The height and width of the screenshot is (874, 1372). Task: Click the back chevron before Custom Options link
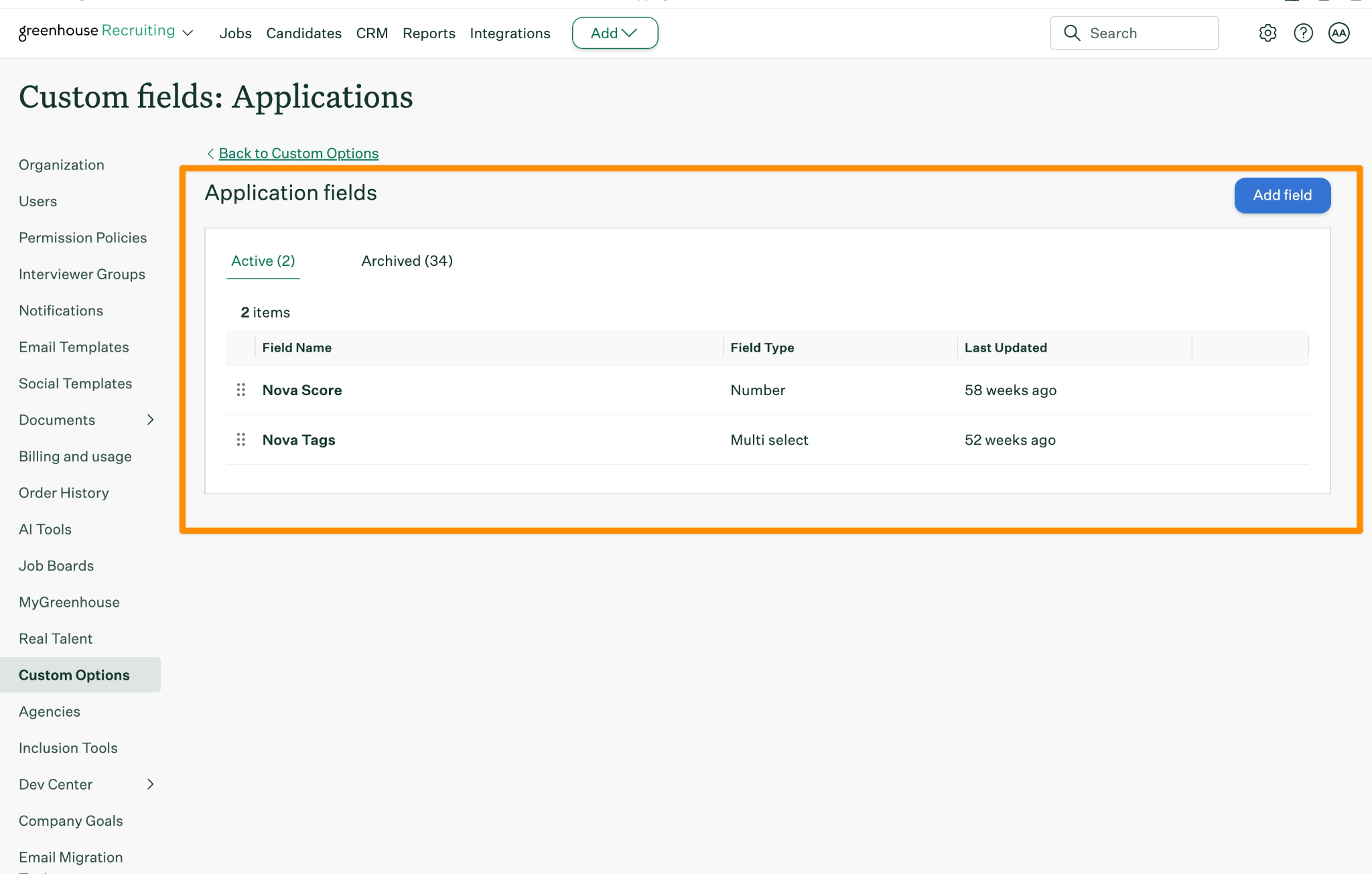point(210,153)
